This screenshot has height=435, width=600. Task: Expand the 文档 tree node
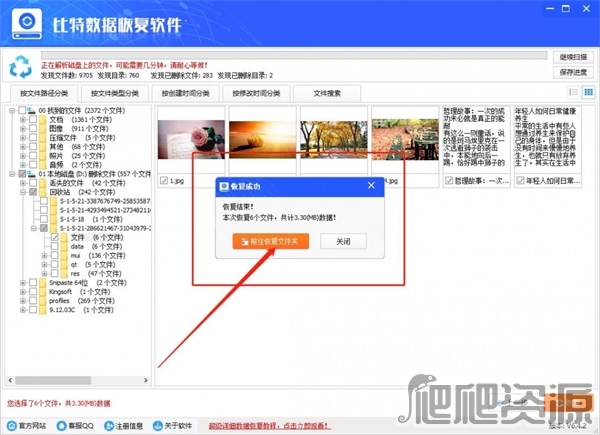23,120
